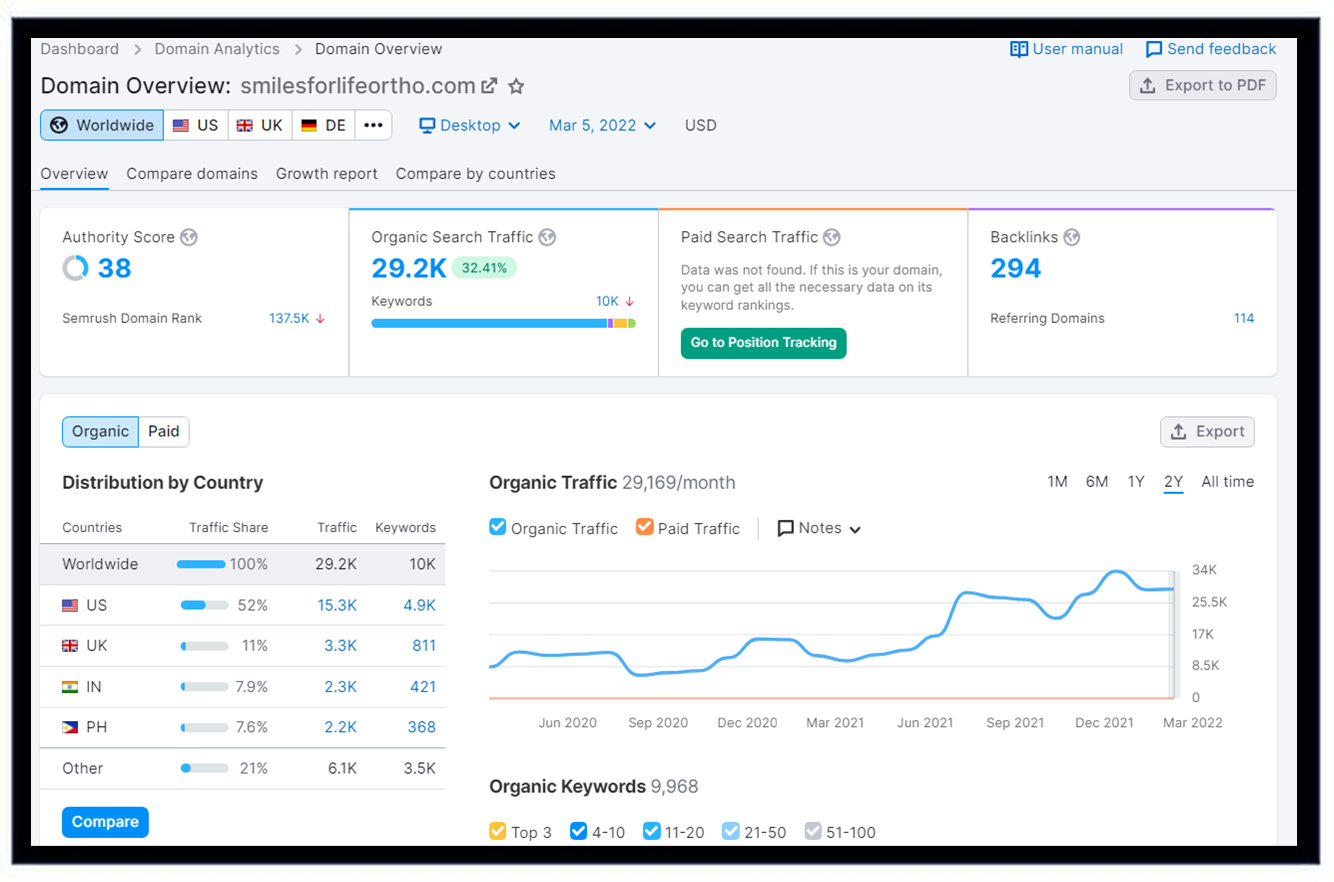The width and height of the screenshot is (1334, 882).
Task: Click the US 52% traffic share bar
Action: click(205, 605)
